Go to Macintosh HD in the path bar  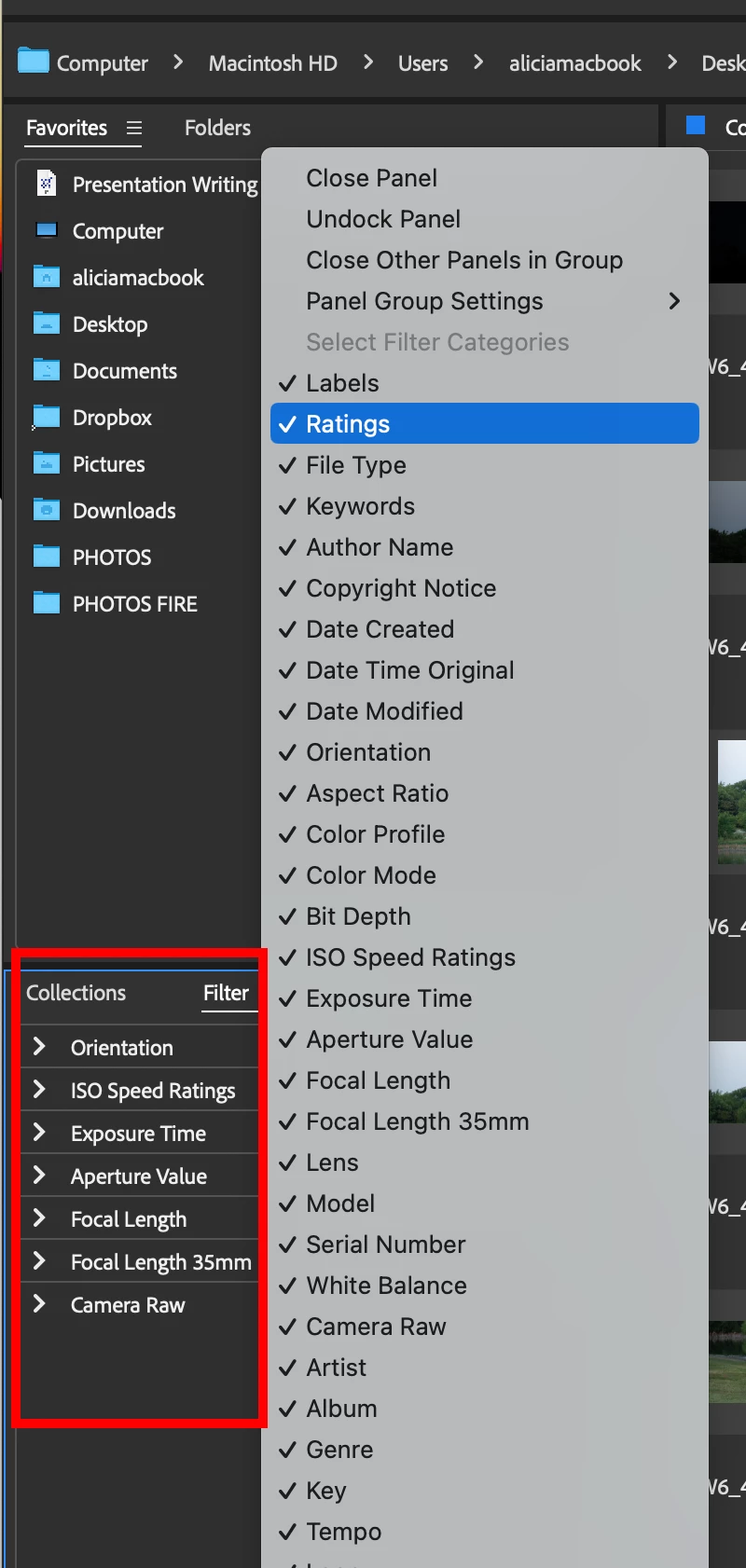pos(272,63)
